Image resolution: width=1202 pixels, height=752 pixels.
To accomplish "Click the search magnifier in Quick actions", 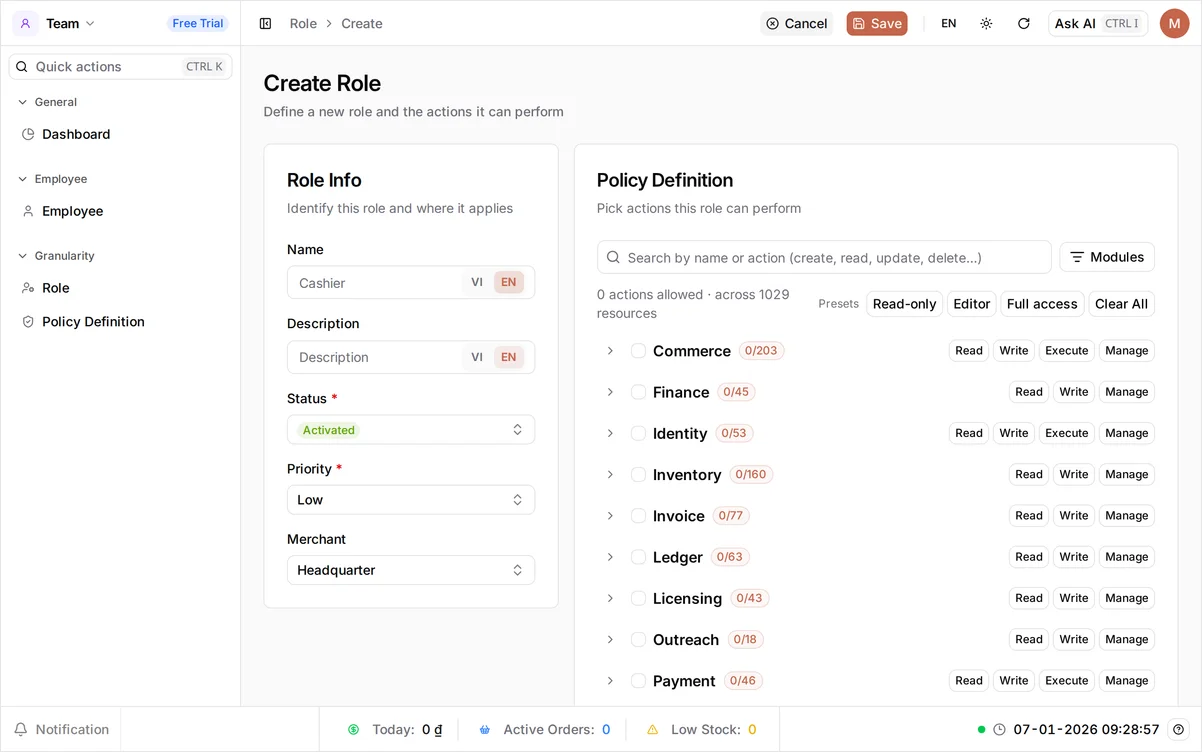I will tap(22, 67).
